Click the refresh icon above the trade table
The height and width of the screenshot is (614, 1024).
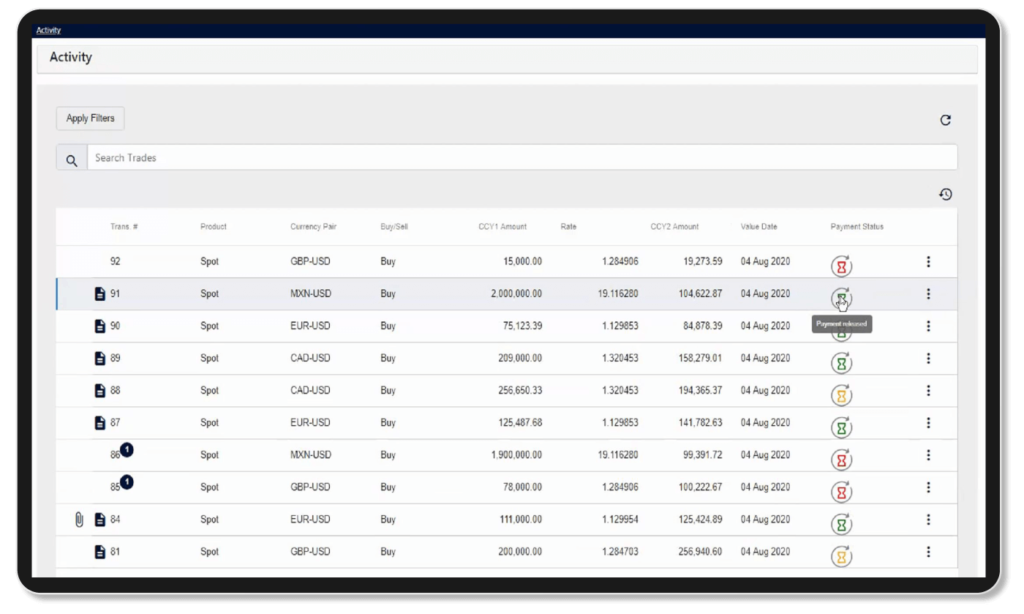[946, 119]
